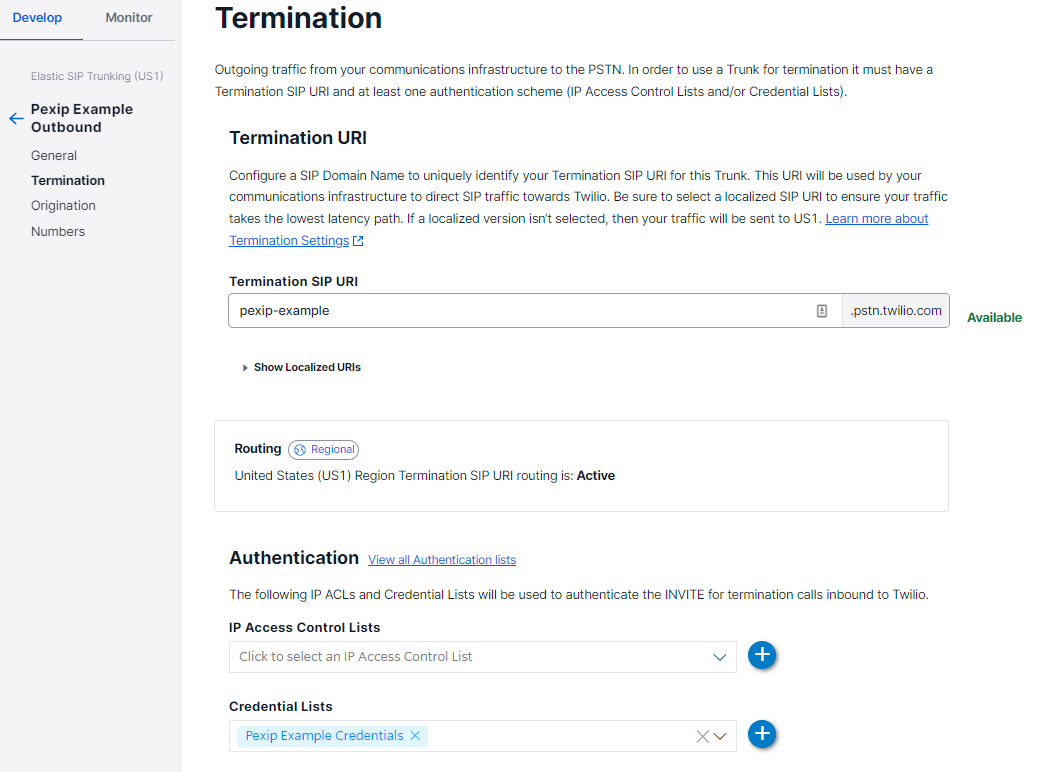1043x772 pixels.
Task: Click the Elastic SIP Trunking (US1) breadcrumb
Action: (97, 76)
